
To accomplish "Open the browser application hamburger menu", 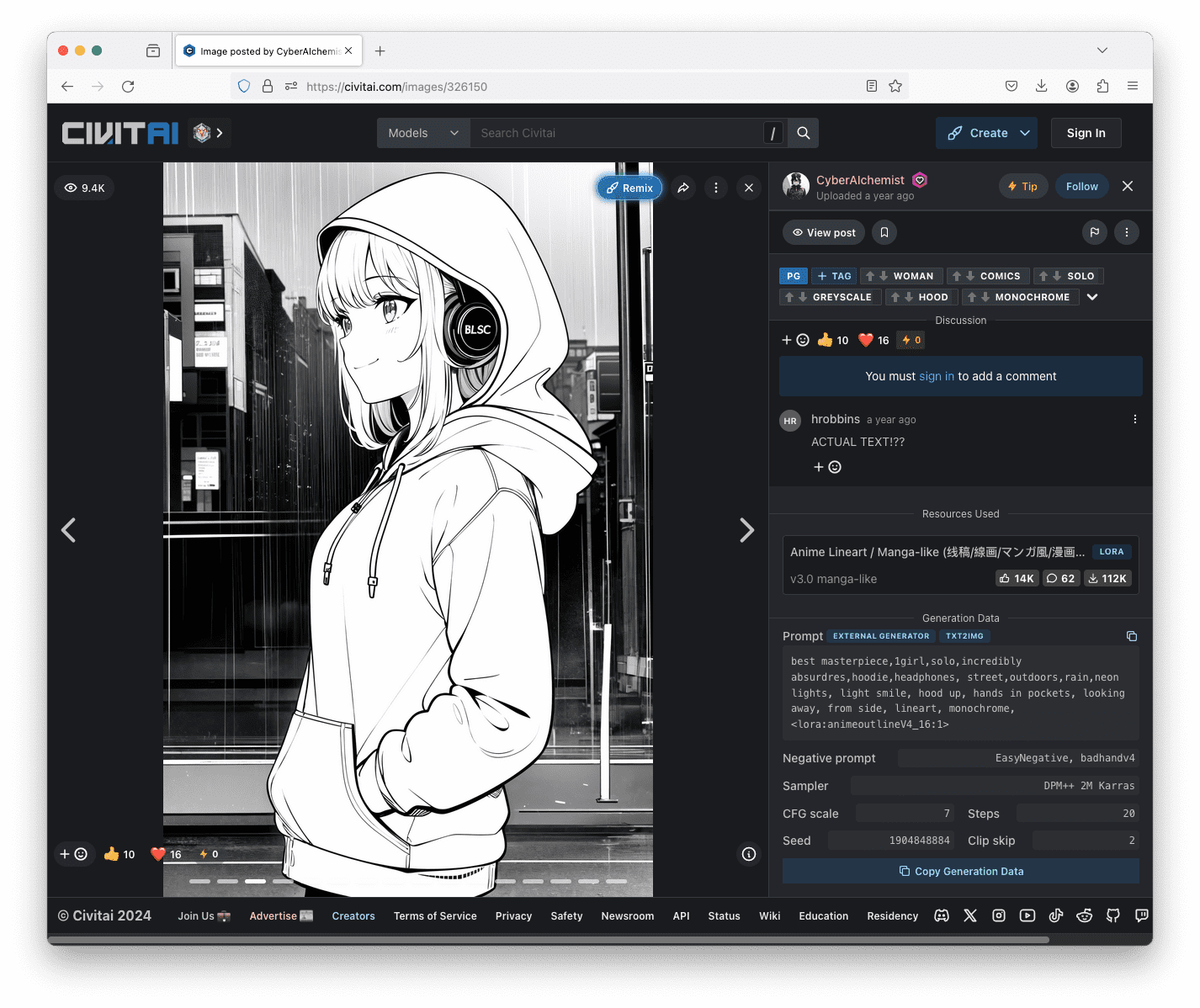I will point(1133,86).
